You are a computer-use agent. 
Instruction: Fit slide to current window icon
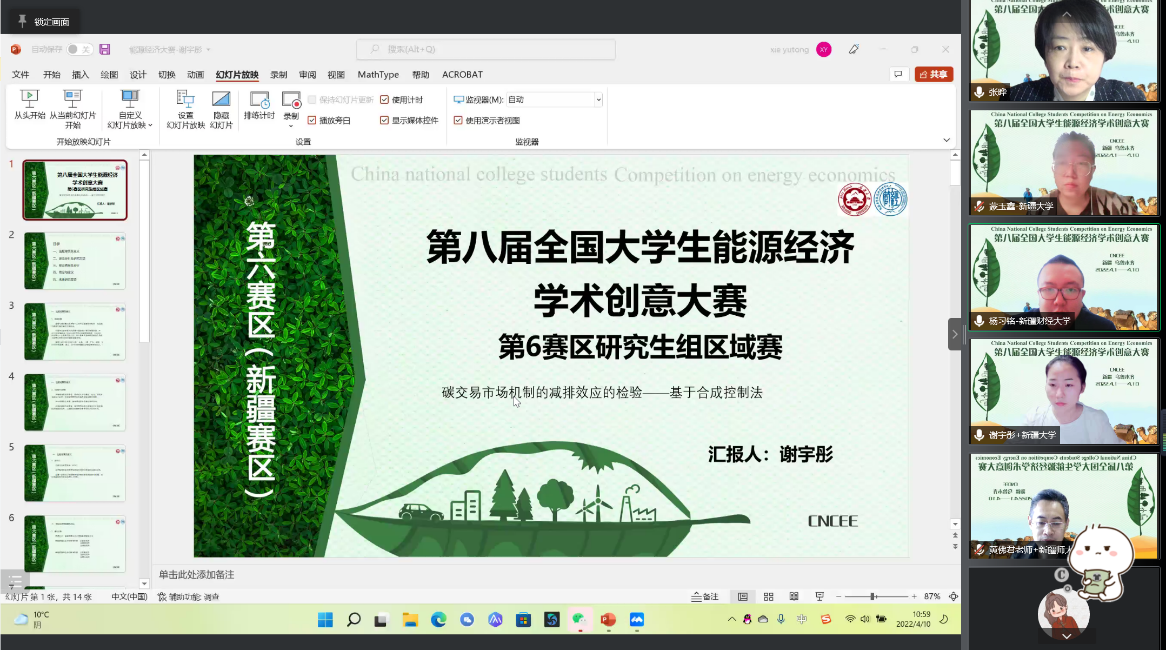[953, 596]
